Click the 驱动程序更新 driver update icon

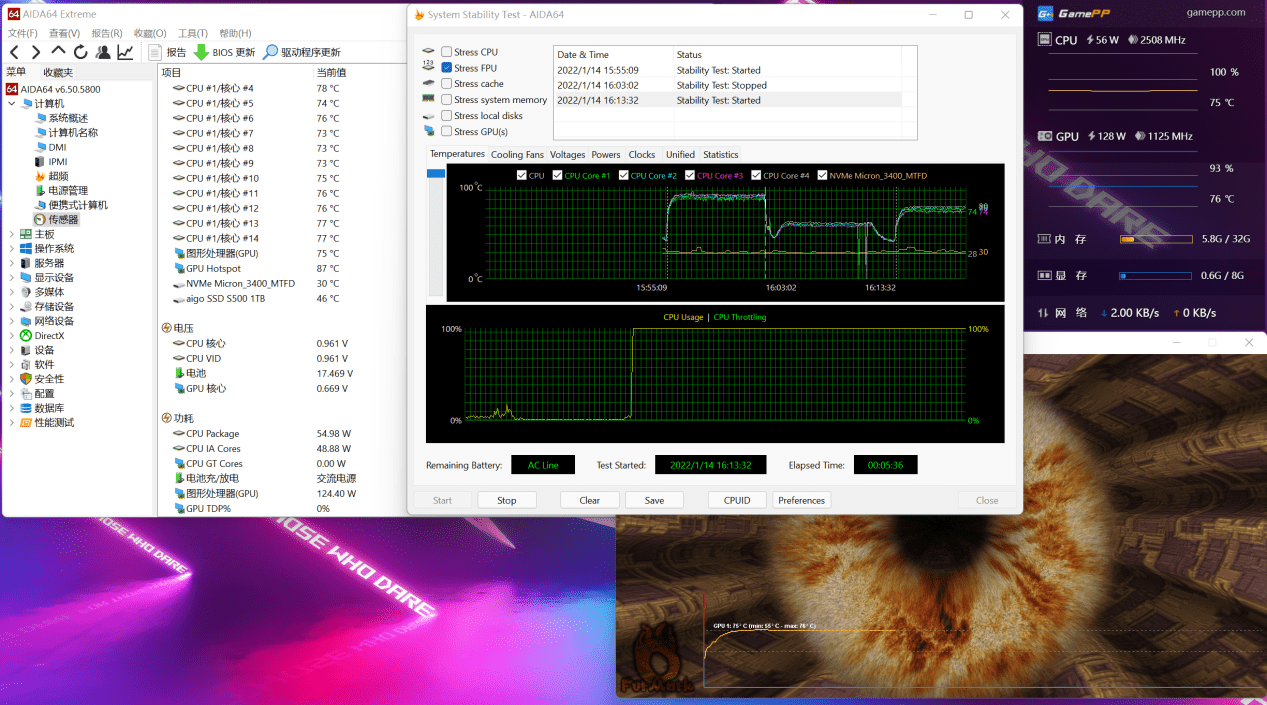pyautogui.click(x=270, y=52)
